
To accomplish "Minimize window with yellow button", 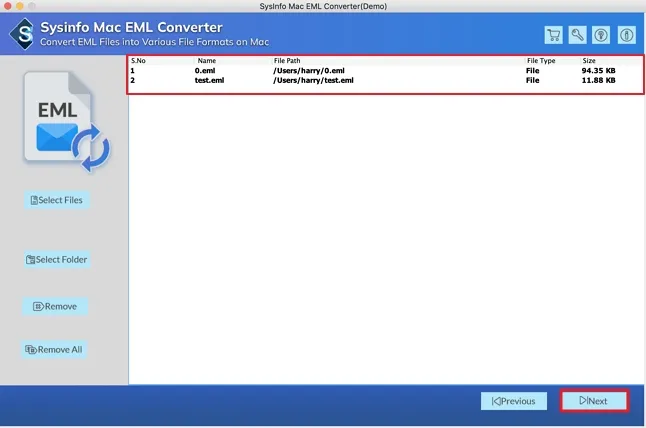I will point(20,6).
